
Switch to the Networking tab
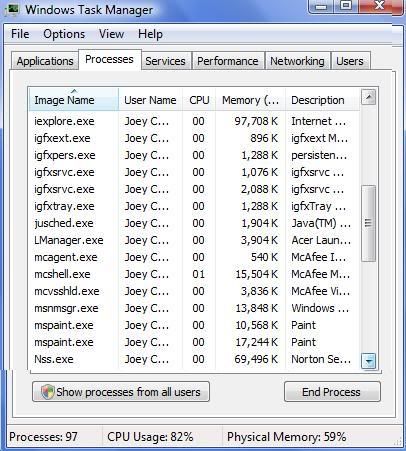(297, 61)
